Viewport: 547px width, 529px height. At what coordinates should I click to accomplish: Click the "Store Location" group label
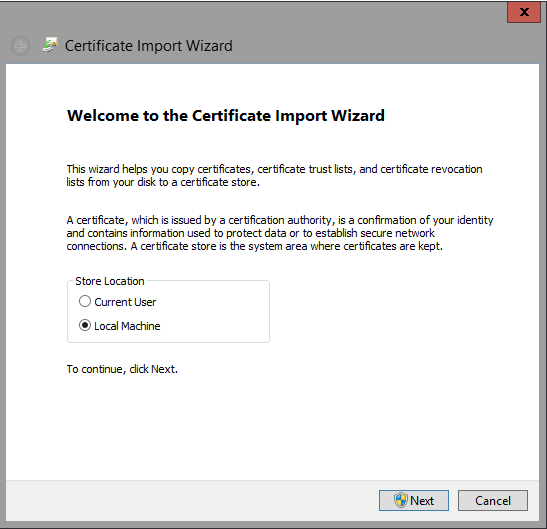coord(110,281)
